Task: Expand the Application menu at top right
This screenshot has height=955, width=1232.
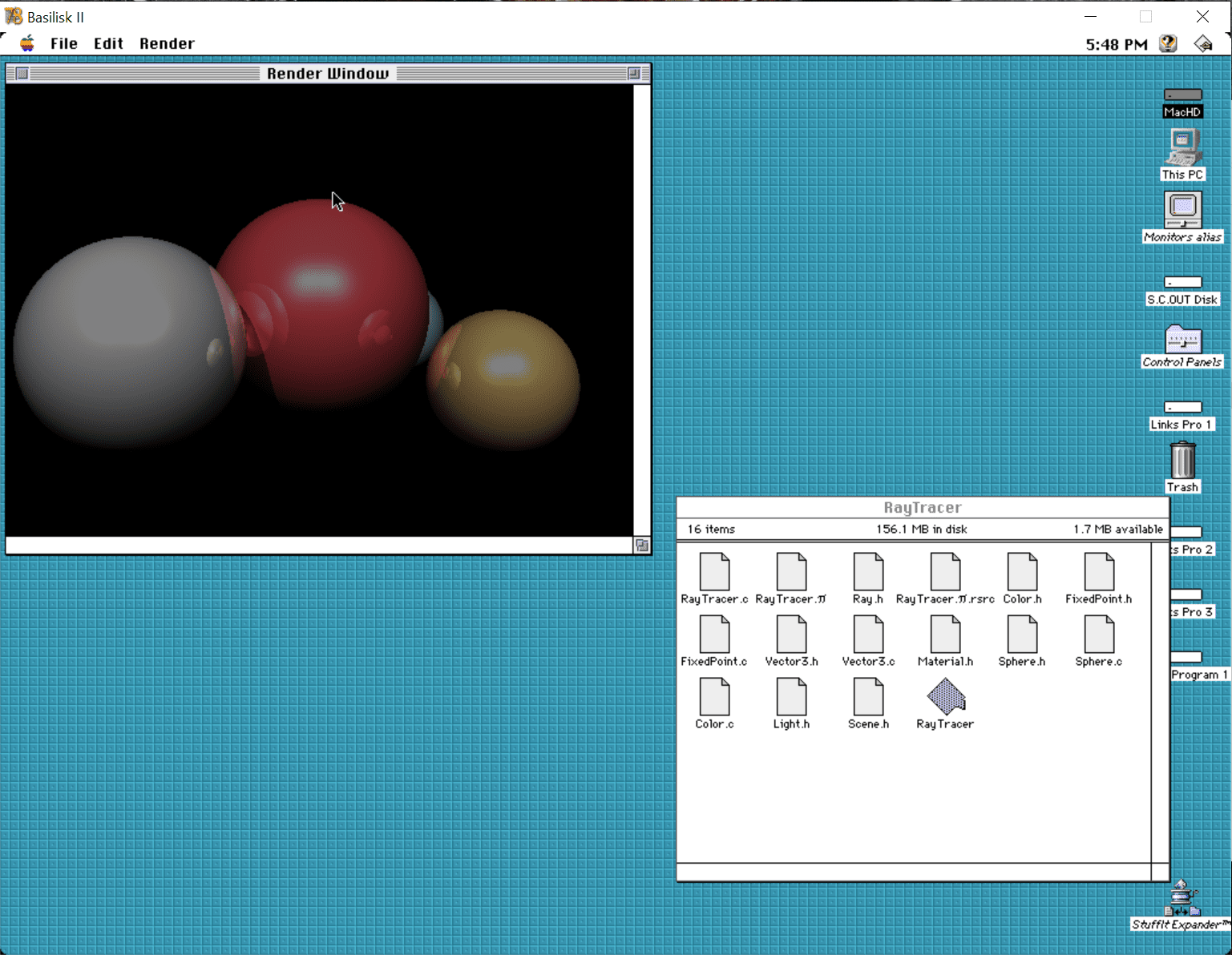Action: [x=1203, y=44]
